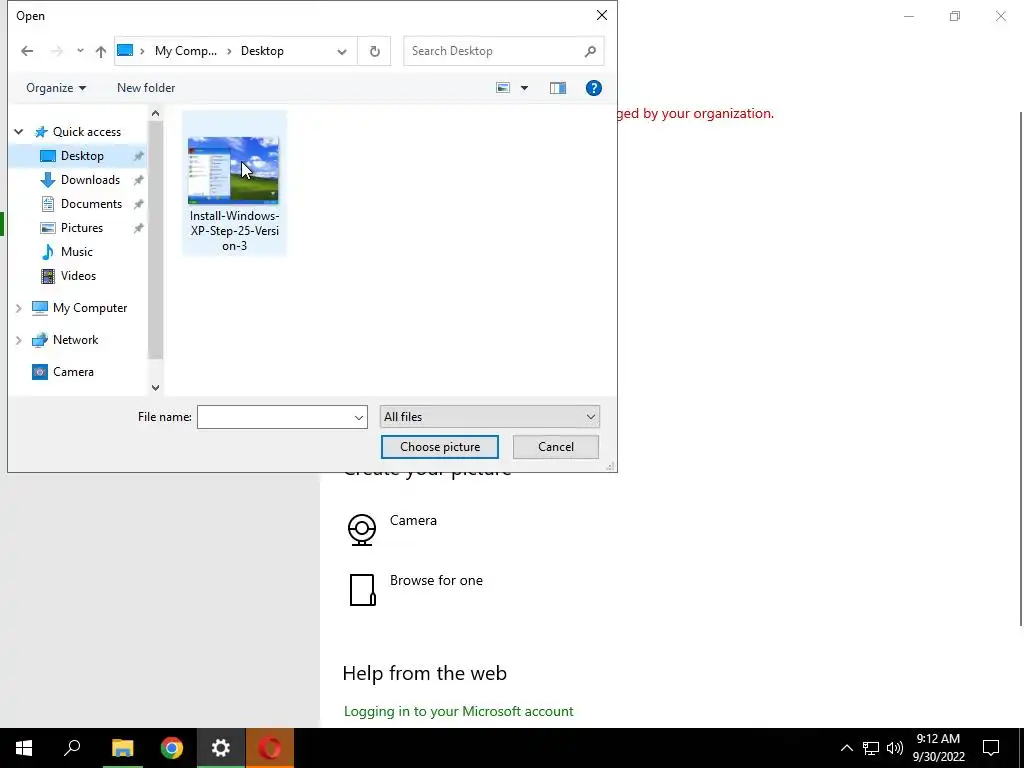Click Desktop in the address path
1024x768 pixels.
click(262, 51)
